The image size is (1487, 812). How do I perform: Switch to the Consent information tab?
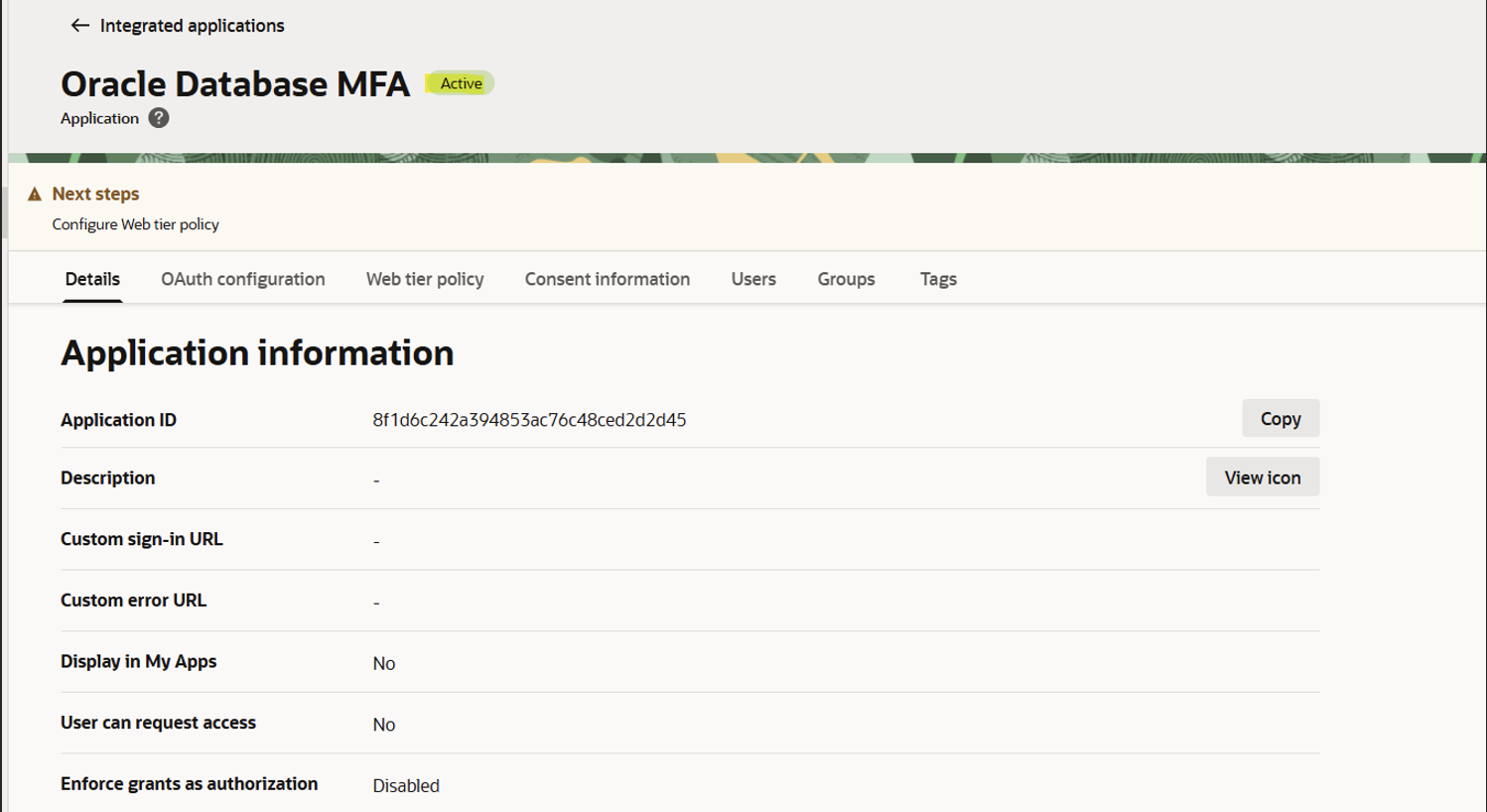click(x=607, y=279)
